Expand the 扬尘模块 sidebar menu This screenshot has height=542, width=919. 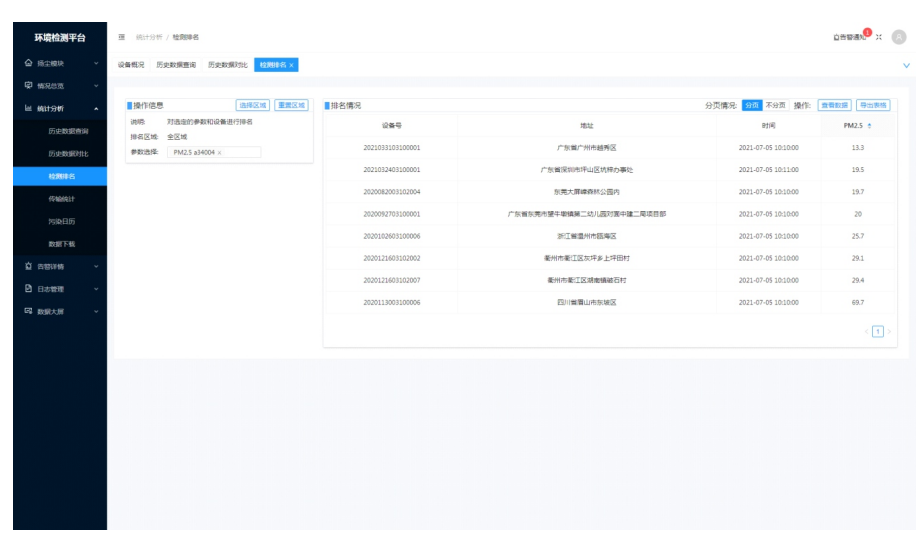pos(60,63)
